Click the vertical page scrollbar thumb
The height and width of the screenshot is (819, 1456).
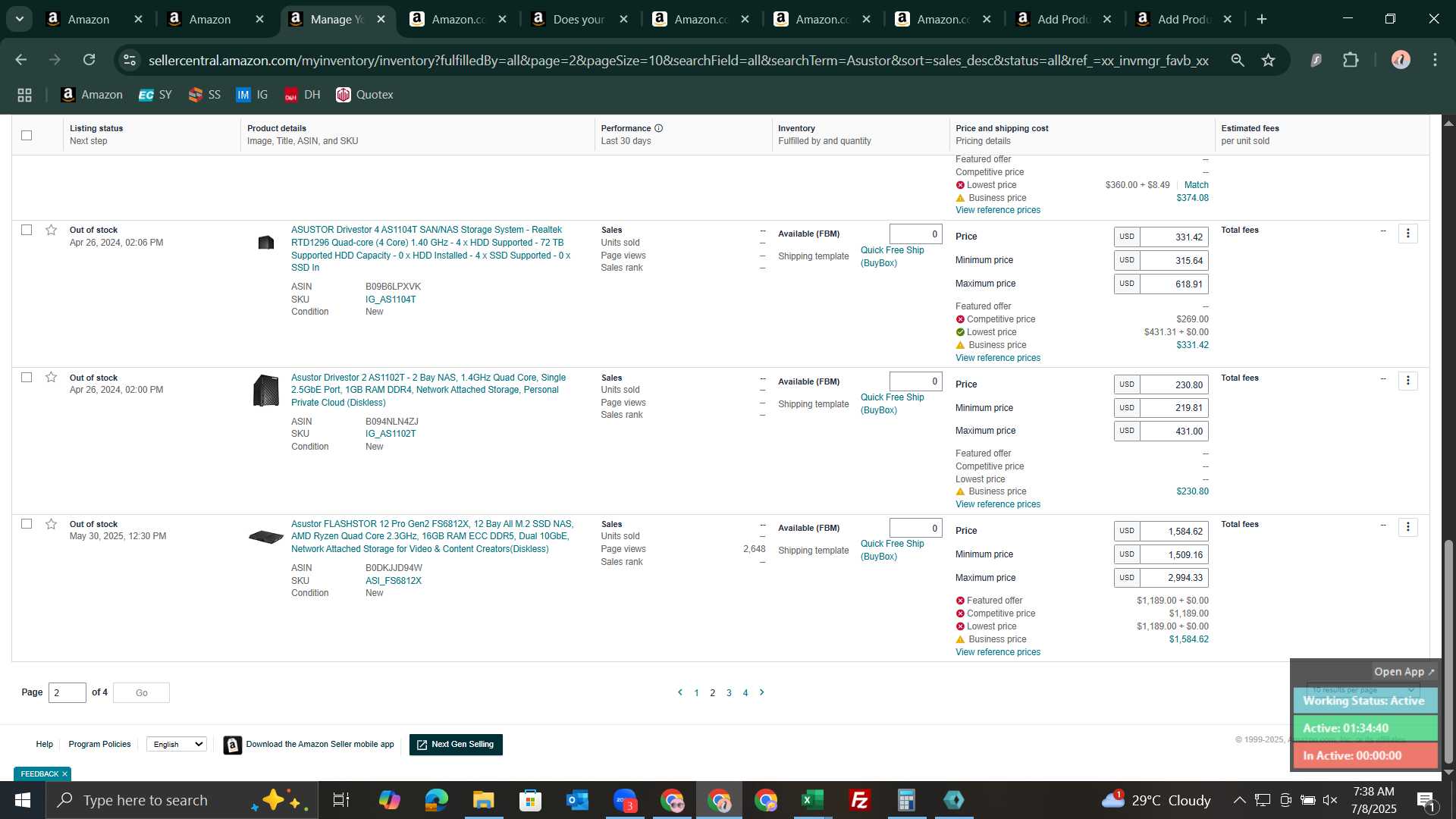(x=1448, y=652)
